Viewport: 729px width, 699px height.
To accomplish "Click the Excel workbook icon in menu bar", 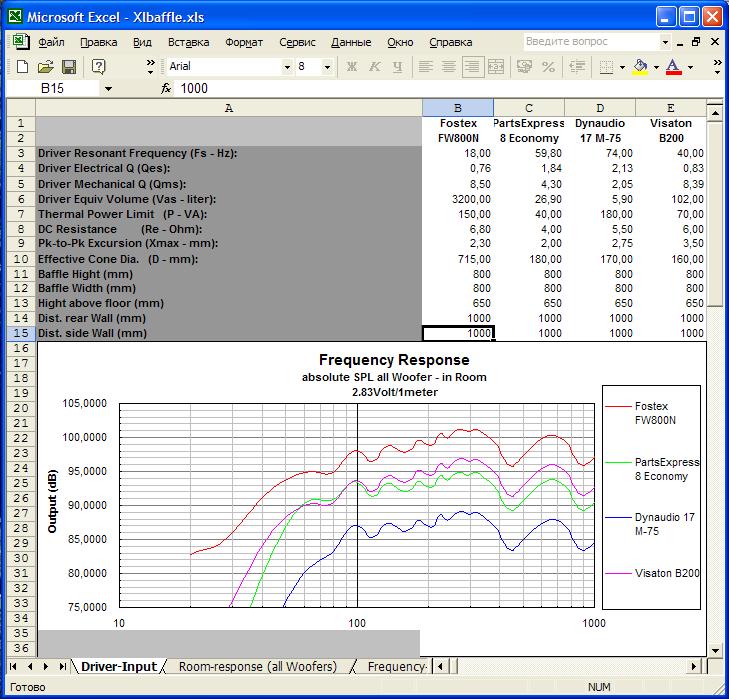I will (x=20, y=42).
